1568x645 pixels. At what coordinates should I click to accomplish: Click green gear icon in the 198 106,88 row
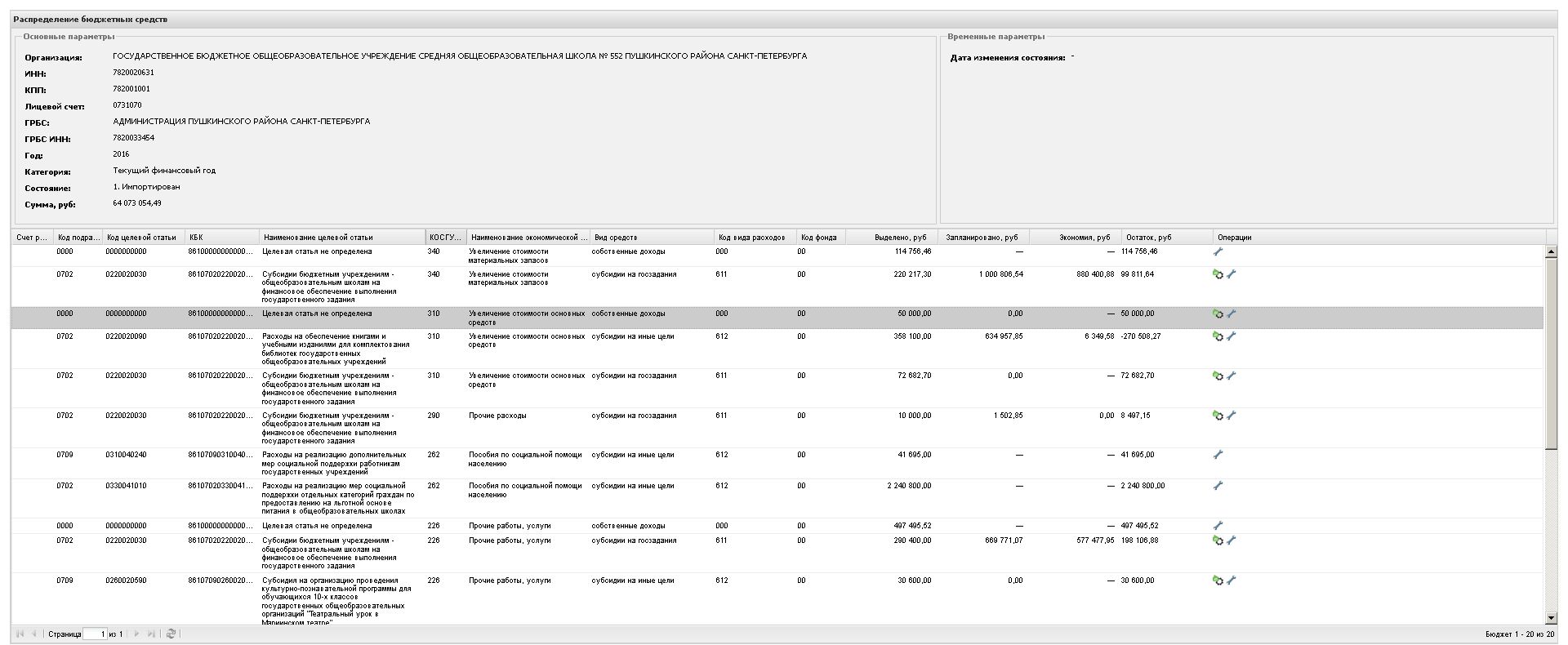(1218, 540)
